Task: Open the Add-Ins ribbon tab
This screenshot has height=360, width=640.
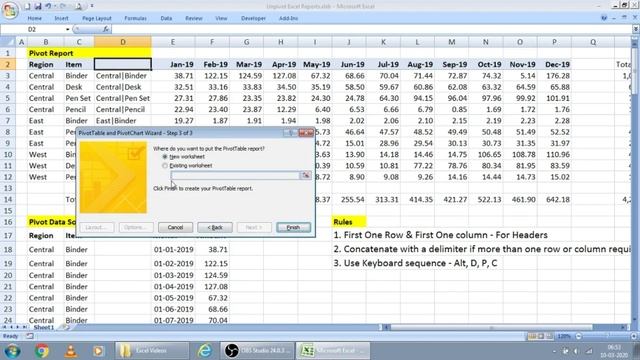Action: (289, 18)
